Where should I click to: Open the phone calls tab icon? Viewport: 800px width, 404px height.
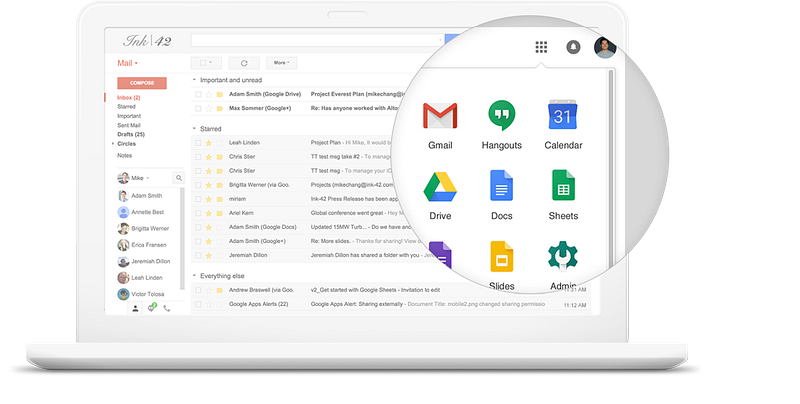click(167, 308)
